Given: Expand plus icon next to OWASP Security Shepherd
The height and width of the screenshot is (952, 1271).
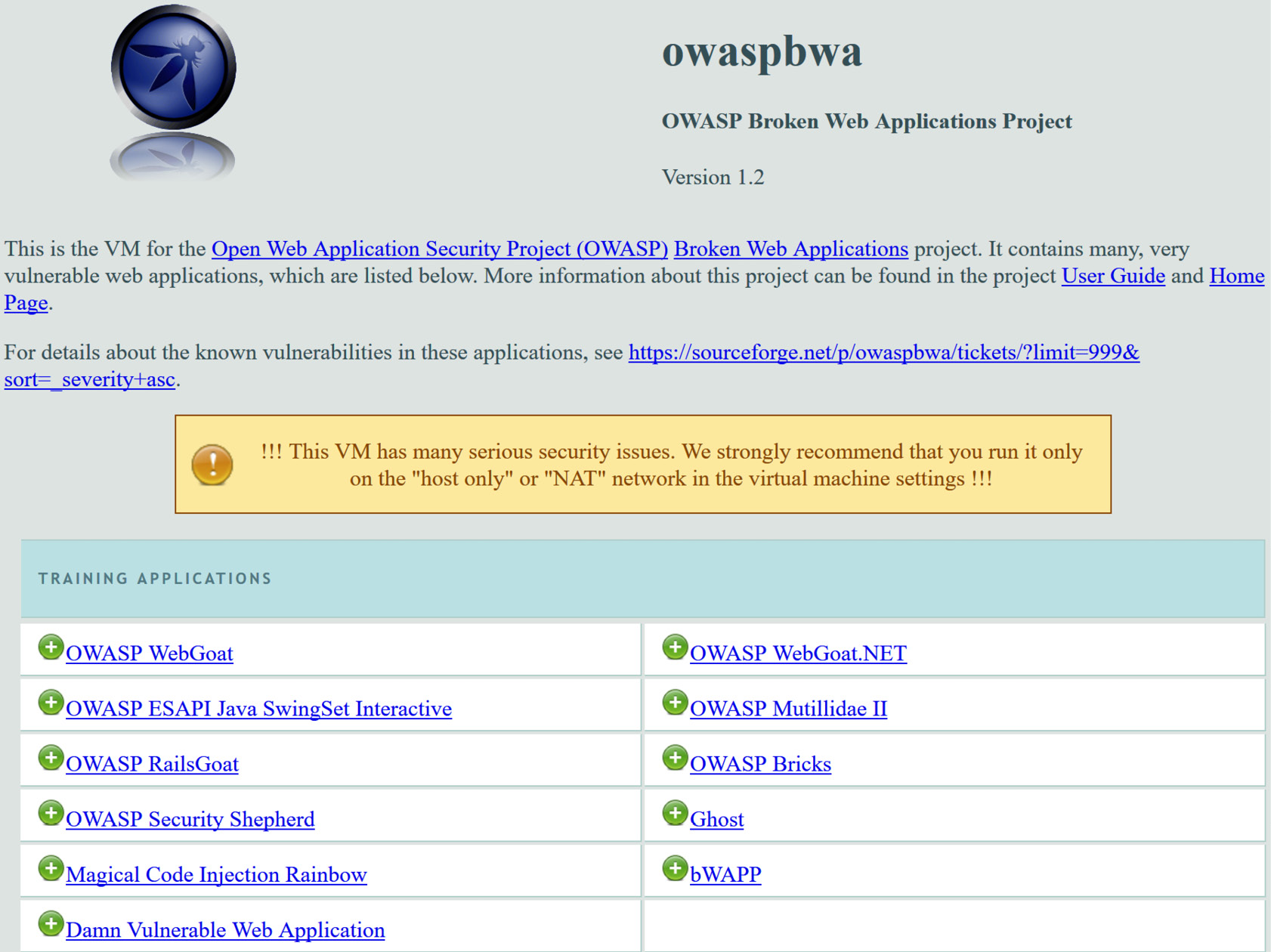Looking at the screenshot, I should coord(51,814).
